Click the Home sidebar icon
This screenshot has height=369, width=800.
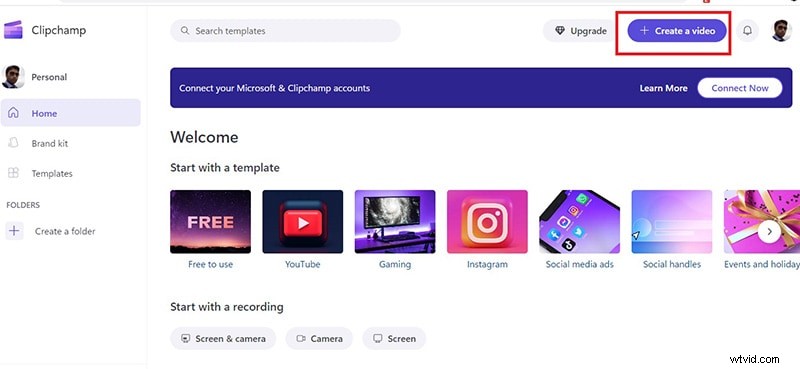coord(13,113)
